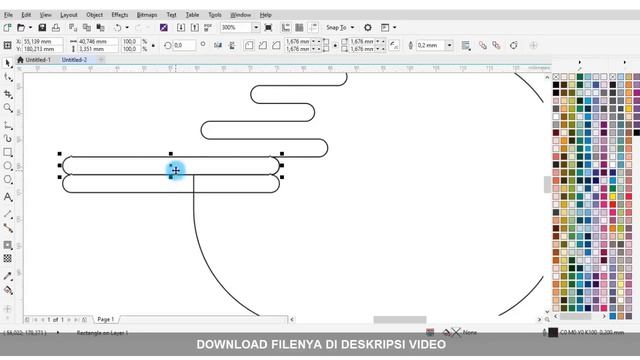640x360 pixels.
Task: Open the Bitmaps menu
Action: (147, 15)
